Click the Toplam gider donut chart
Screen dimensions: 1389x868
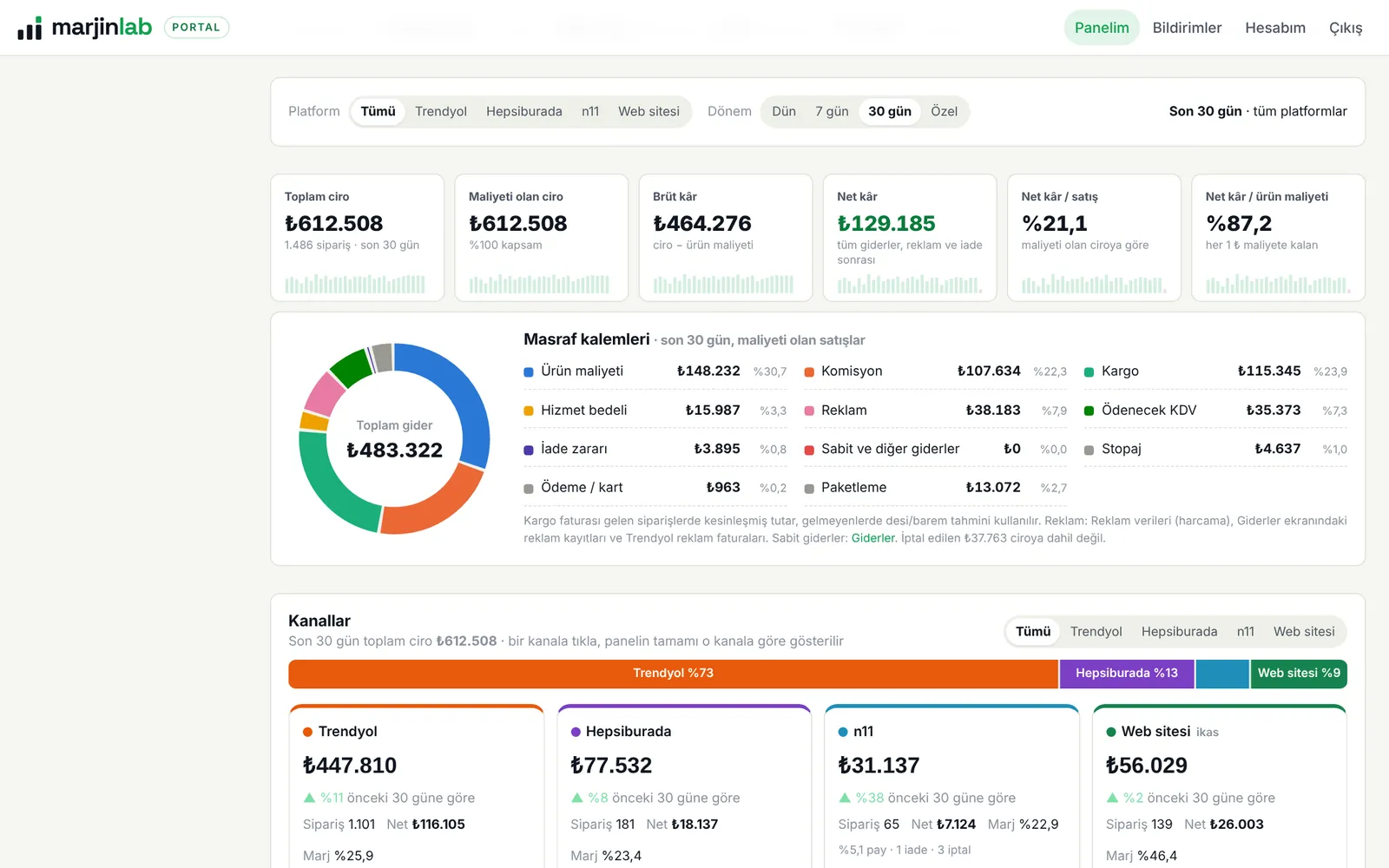pyautogui.click(x=394, y=438)
